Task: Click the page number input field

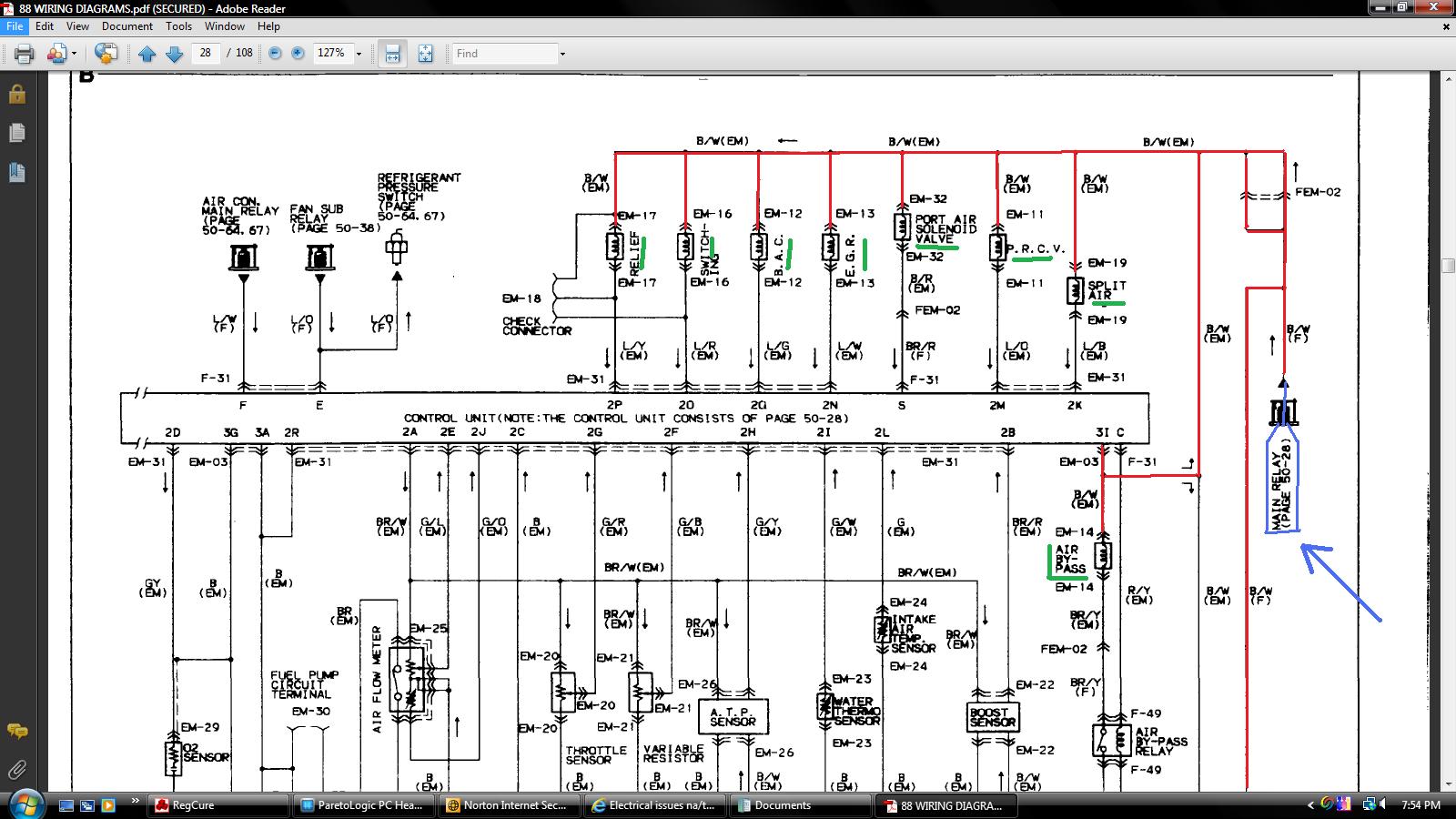Action: [x=206, y=54]
